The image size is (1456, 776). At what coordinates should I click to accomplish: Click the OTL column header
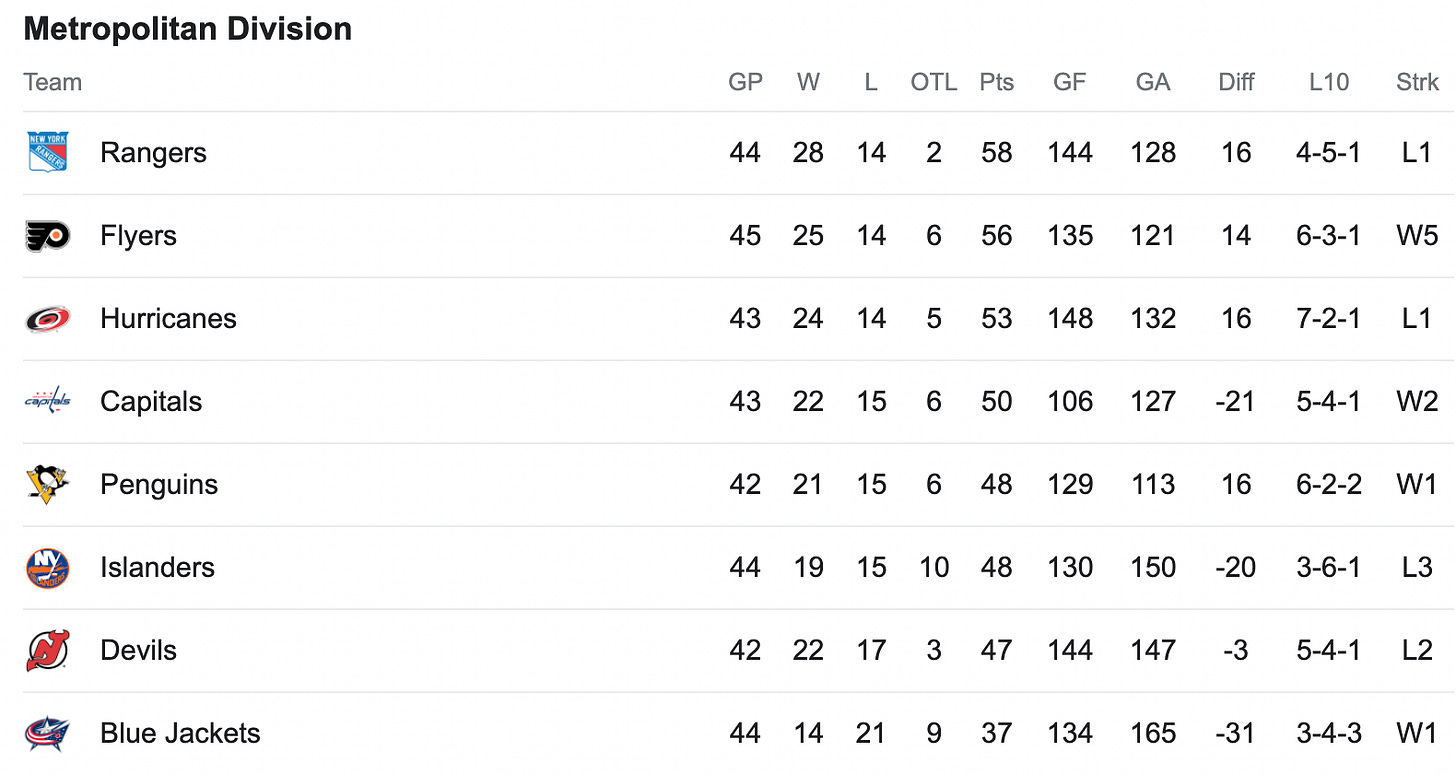coord(933,82)
